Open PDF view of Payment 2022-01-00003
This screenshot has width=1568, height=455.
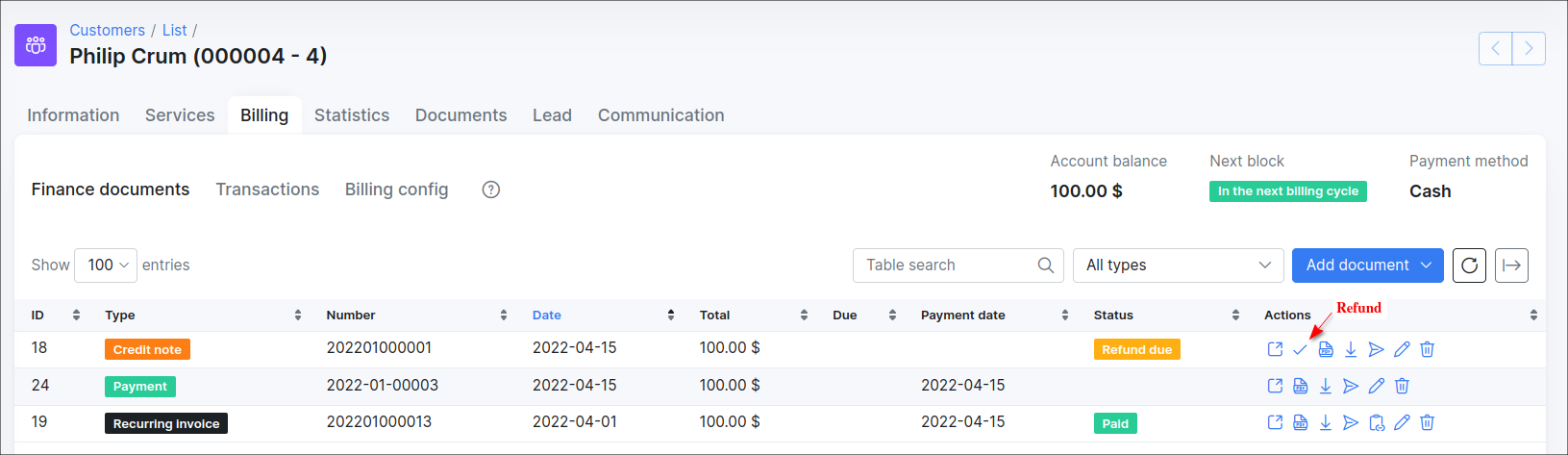1300,386
